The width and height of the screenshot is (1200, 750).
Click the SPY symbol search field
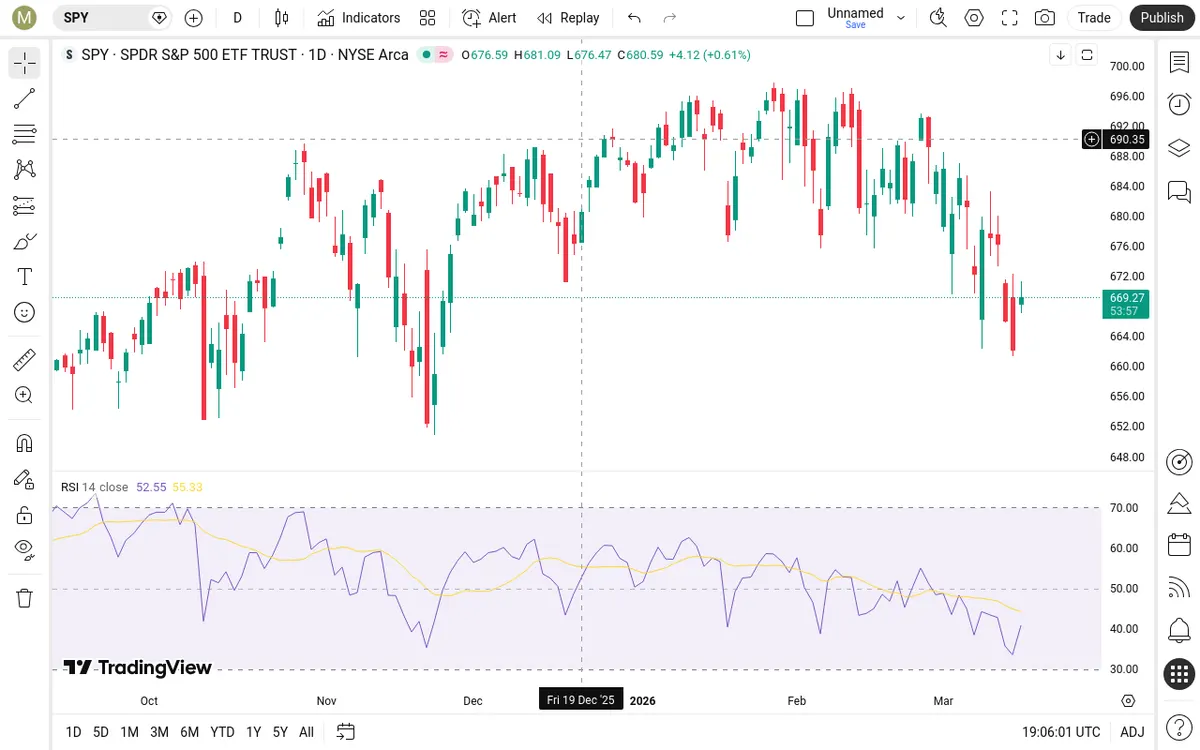(110, 17)
